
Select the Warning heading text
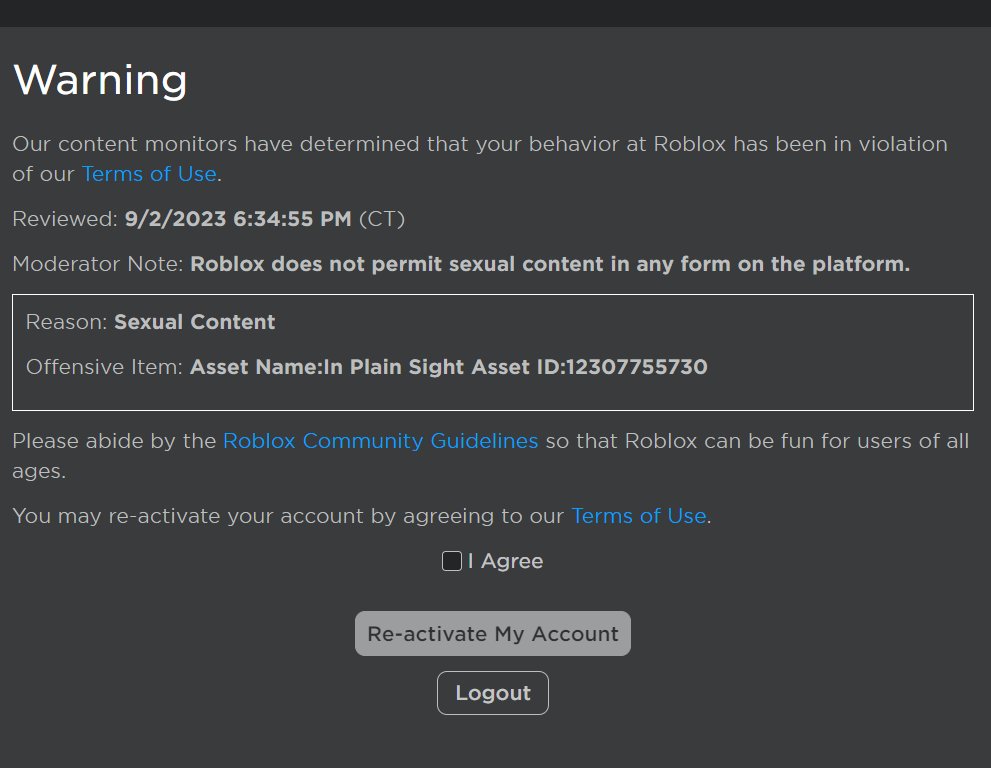100,80
